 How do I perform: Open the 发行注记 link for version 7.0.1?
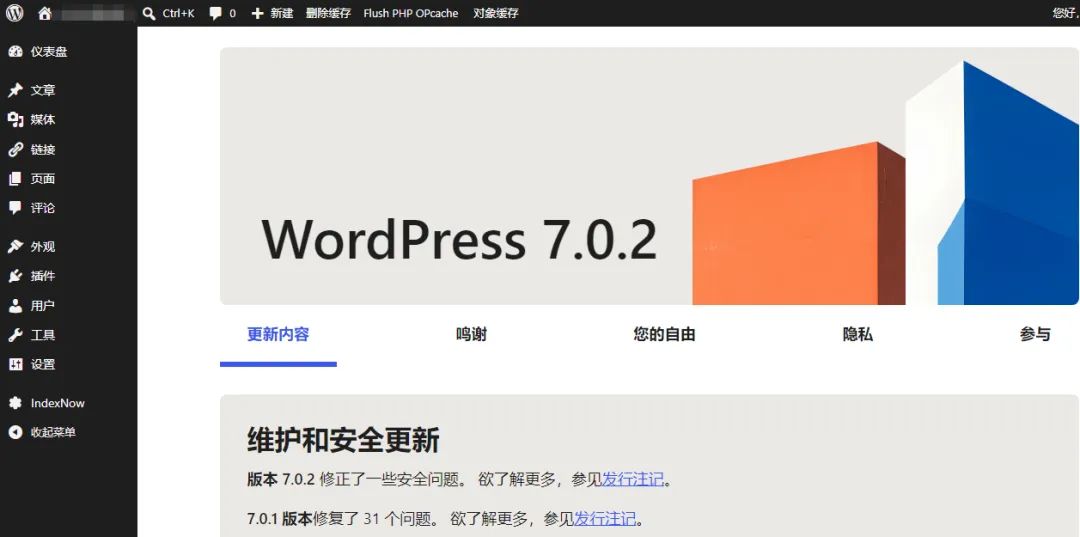(x=605, y=518)
